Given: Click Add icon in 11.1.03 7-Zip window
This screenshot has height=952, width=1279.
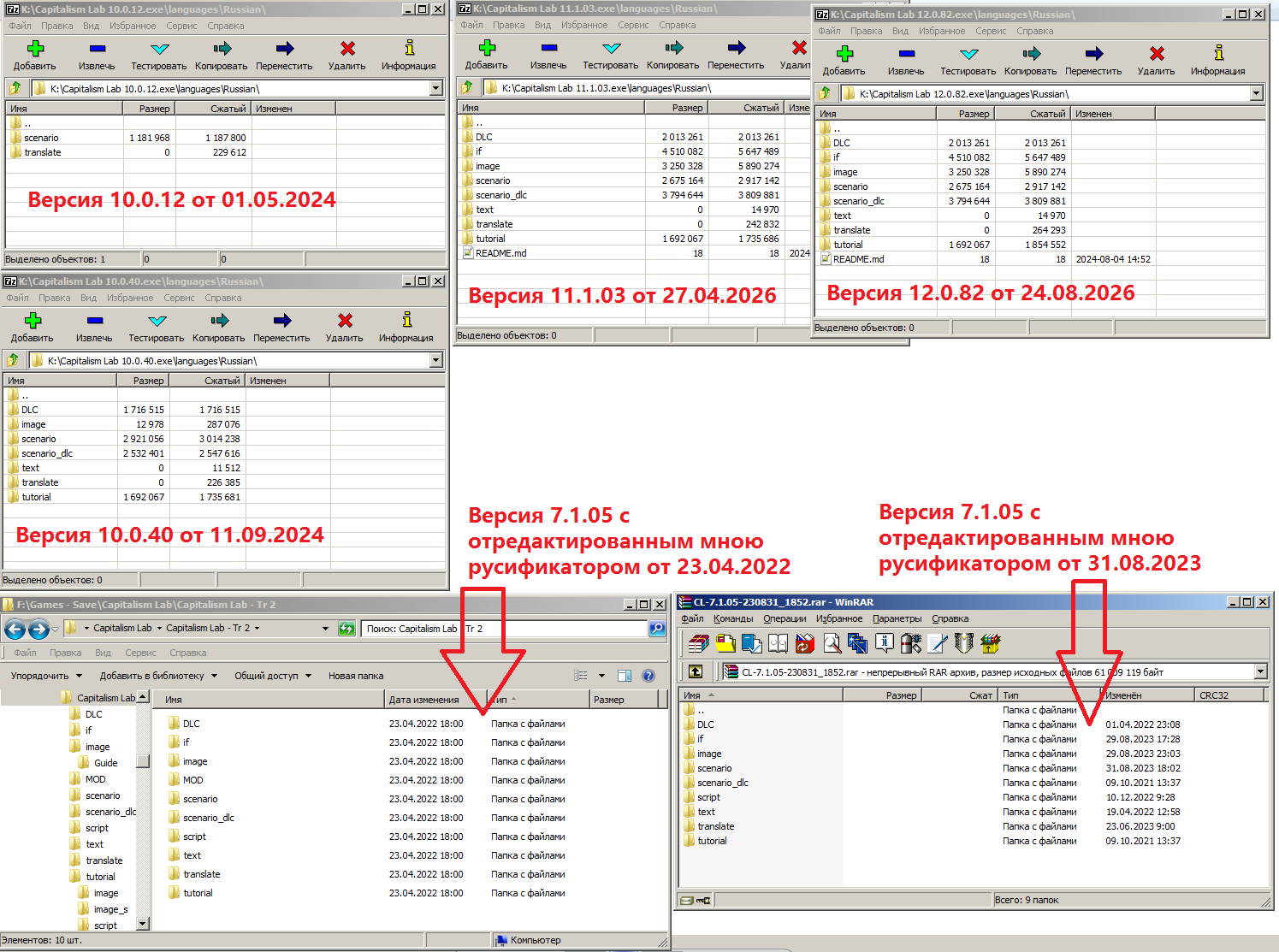Looking at the screenshot, I should (487, 48).
